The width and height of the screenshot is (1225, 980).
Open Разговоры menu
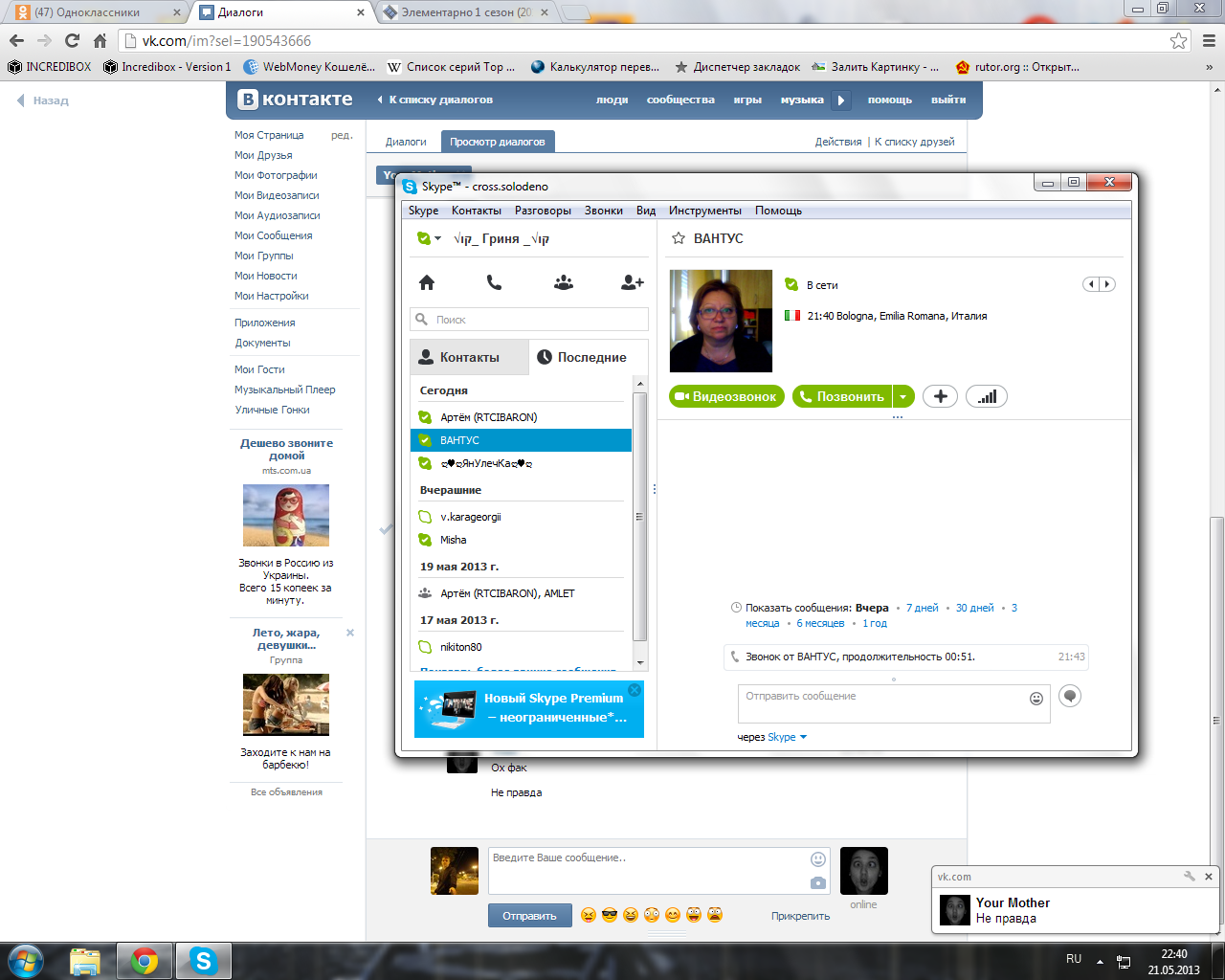[x=543, y=211]
